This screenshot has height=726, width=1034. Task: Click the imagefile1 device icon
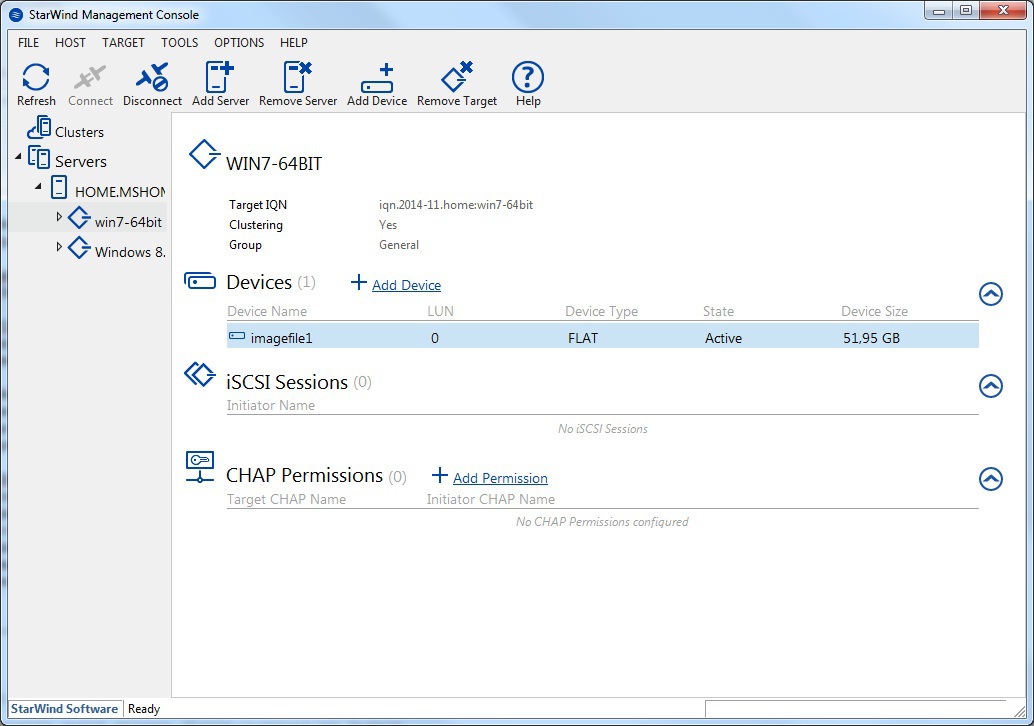[237, 336]
